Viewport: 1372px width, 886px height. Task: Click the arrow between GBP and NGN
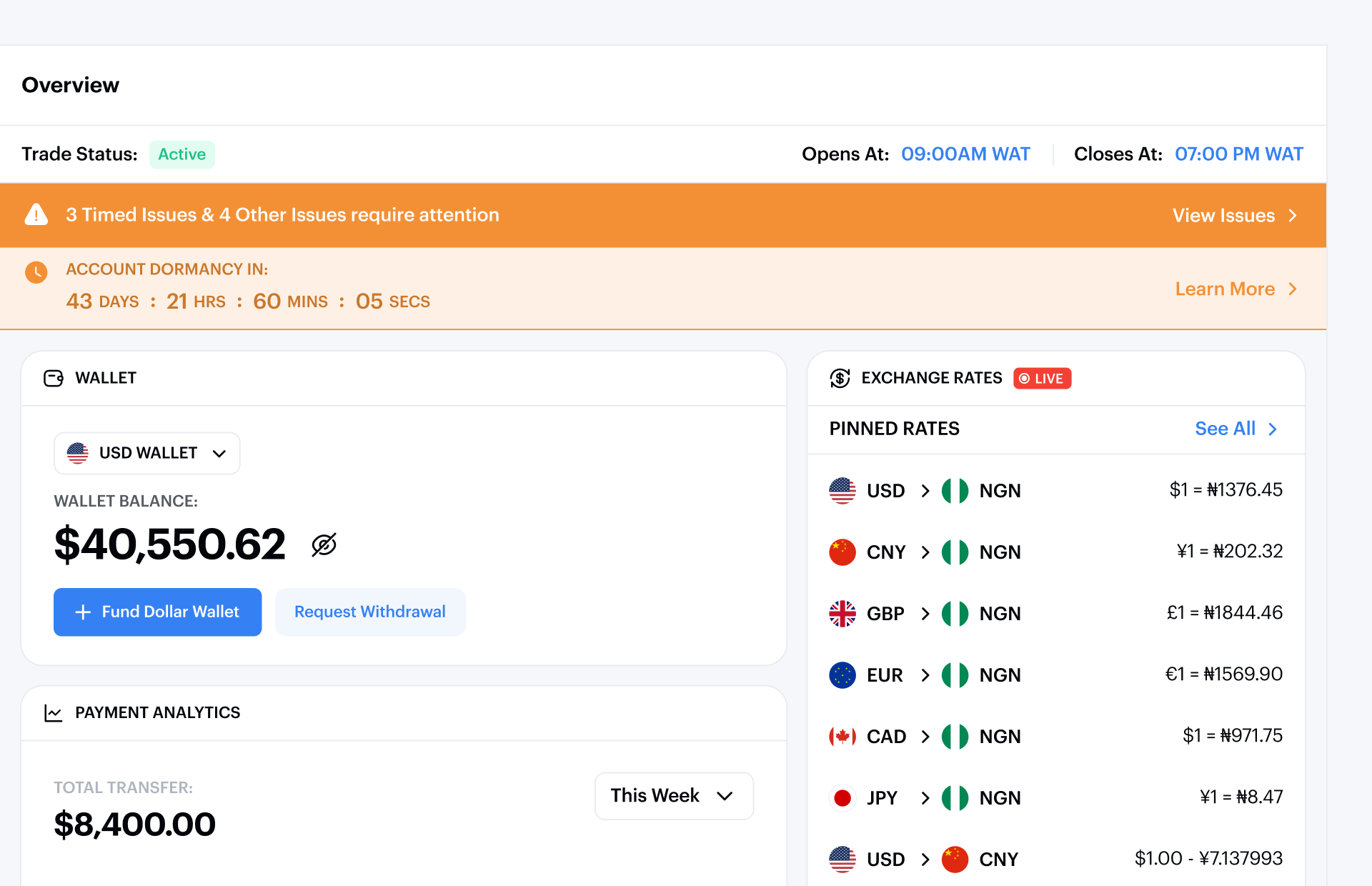tap(925, 614)
